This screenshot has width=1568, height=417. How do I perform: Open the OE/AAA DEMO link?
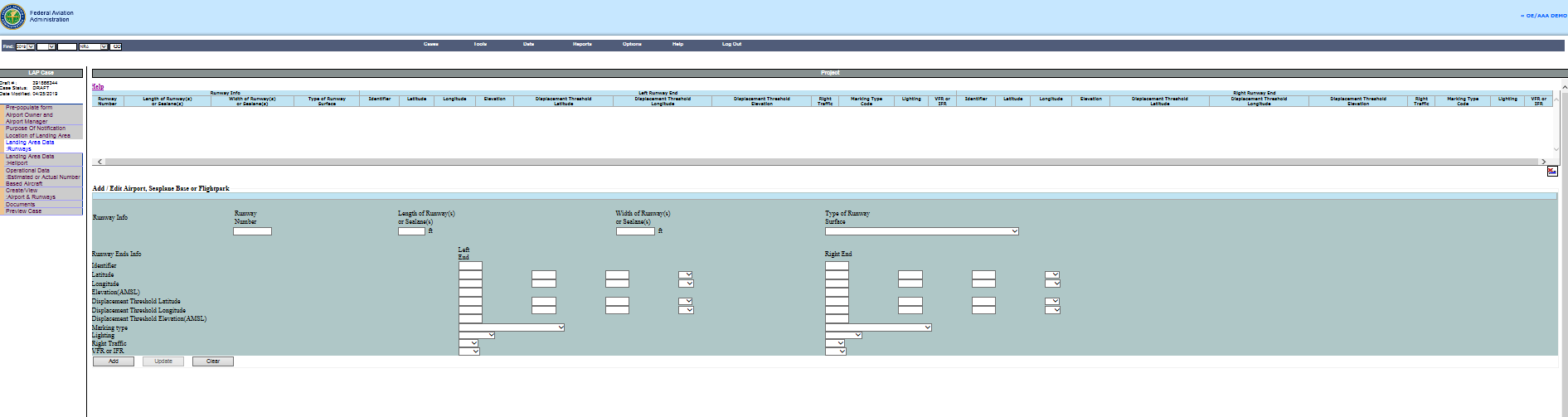(x=1543, y=16)
